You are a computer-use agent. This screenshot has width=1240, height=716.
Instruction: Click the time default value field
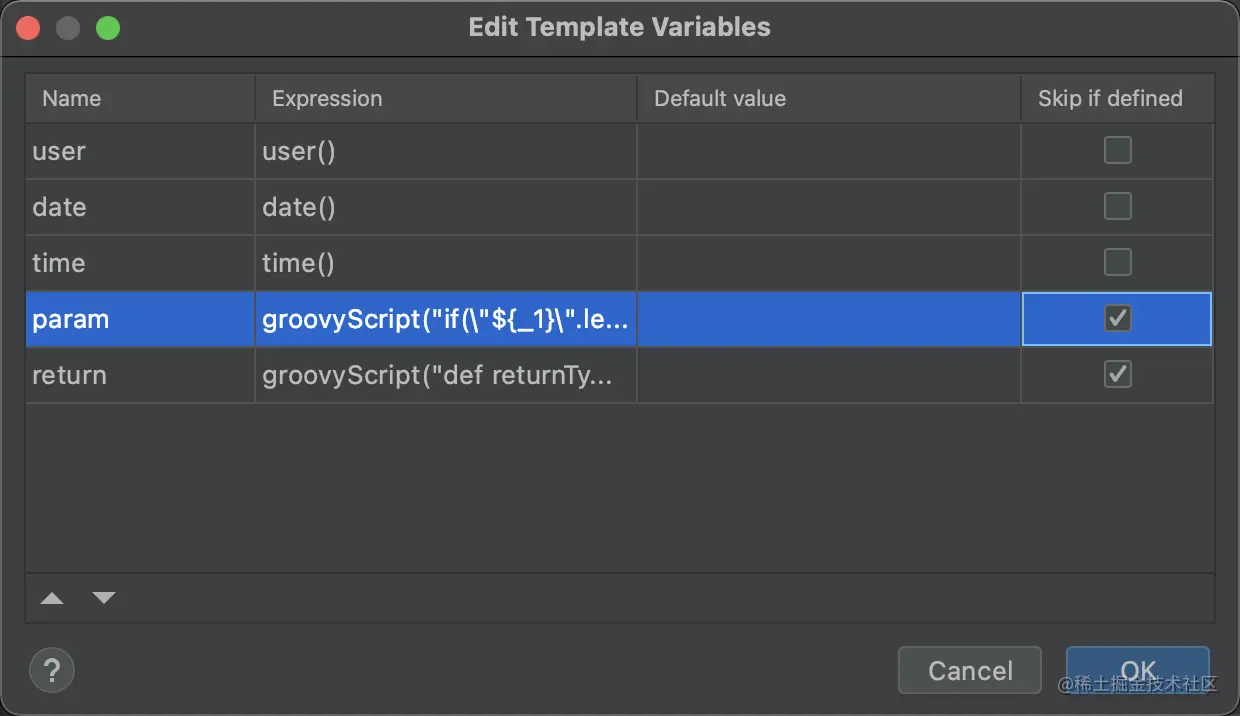tap(828, 264)
